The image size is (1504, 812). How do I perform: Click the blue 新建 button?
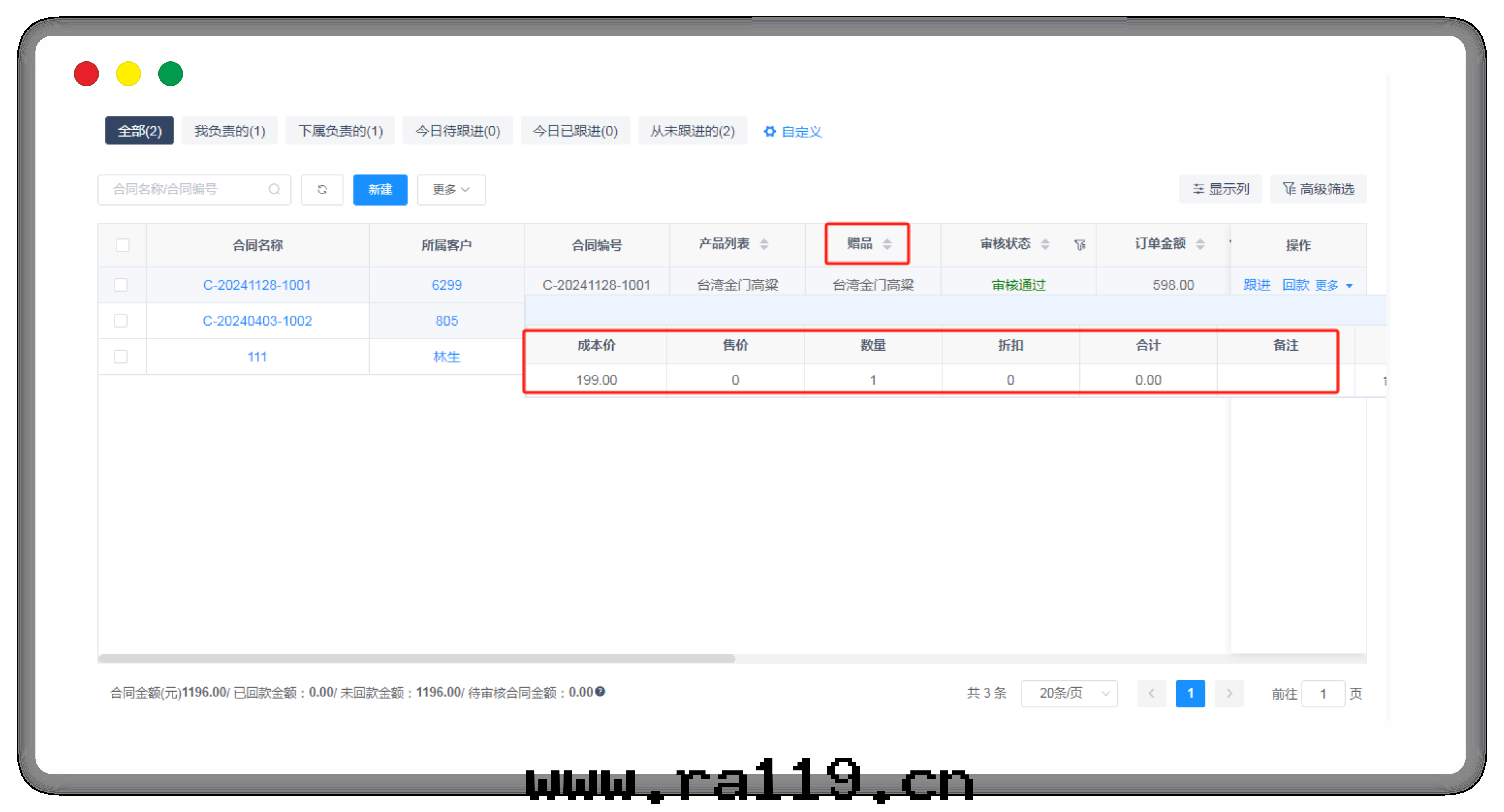pyautogui.click(x=380, y=189)
